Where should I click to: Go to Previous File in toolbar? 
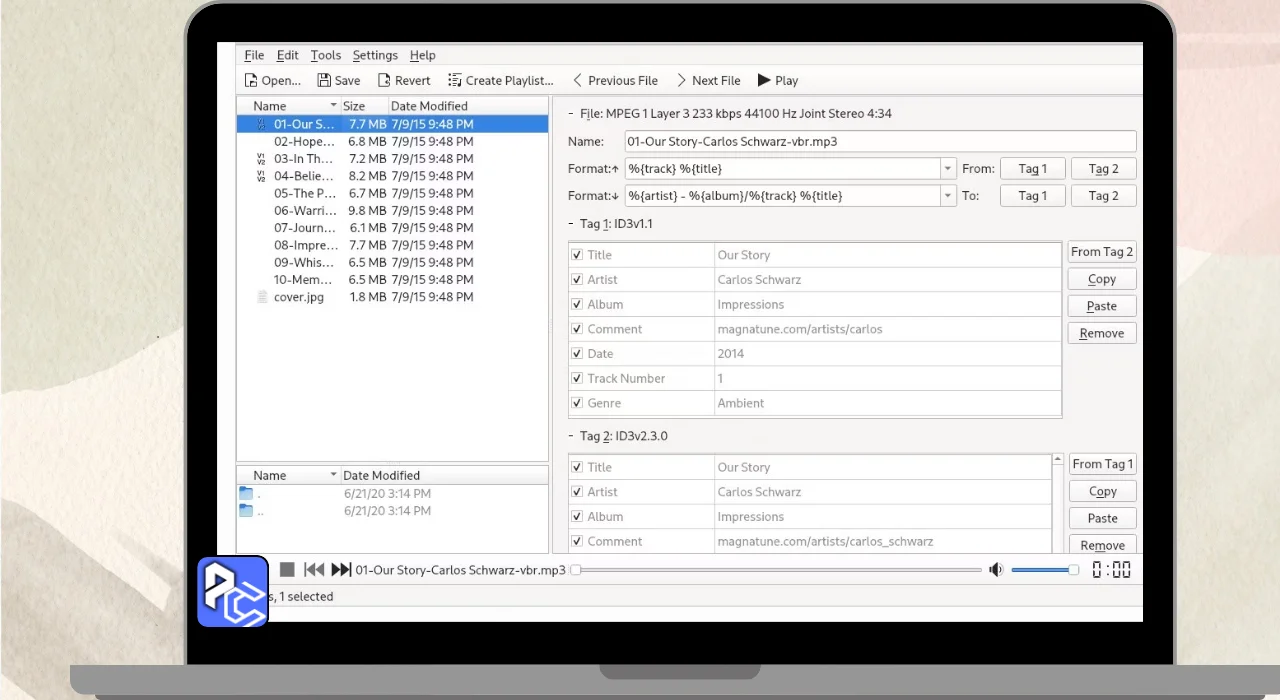(615, 81)
